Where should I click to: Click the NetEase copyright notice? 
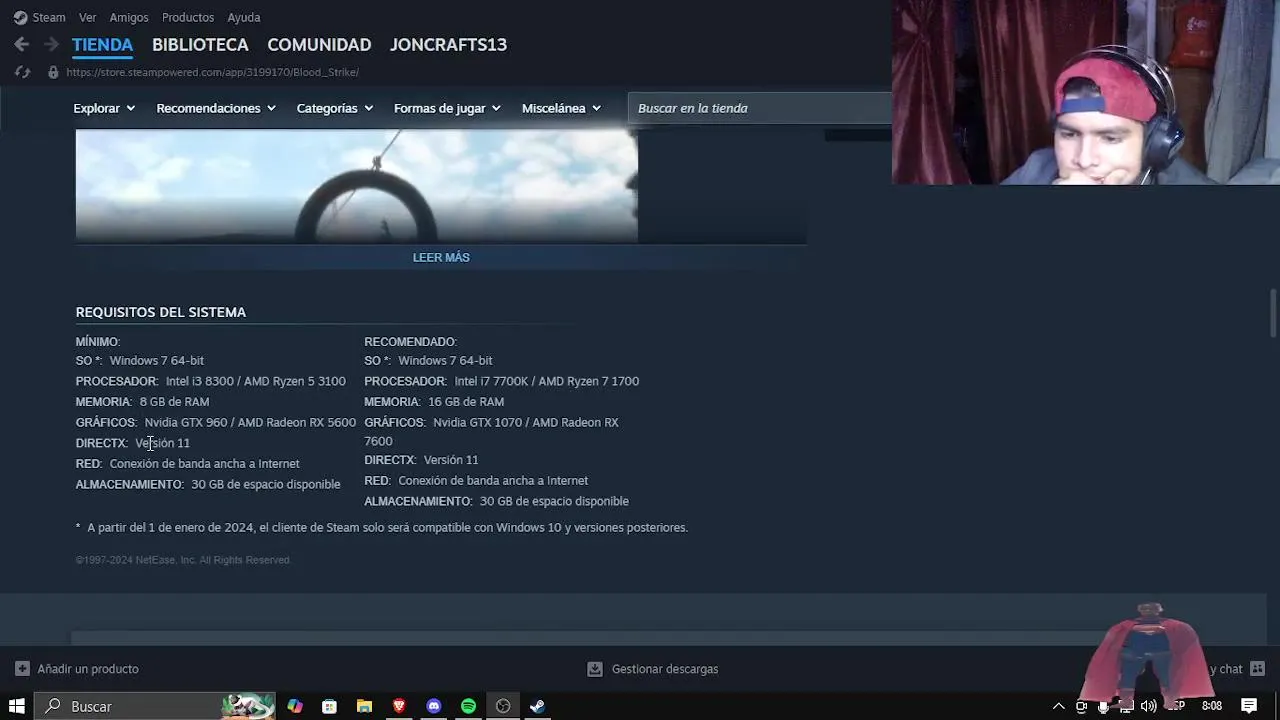click(184, 560)
